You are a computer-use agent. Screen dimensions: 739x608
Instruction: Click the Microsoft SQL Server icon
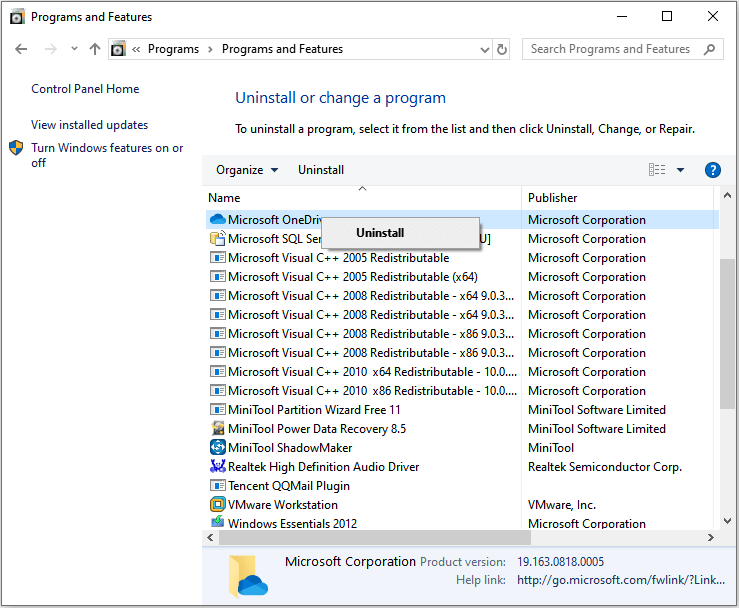point(217,238)
